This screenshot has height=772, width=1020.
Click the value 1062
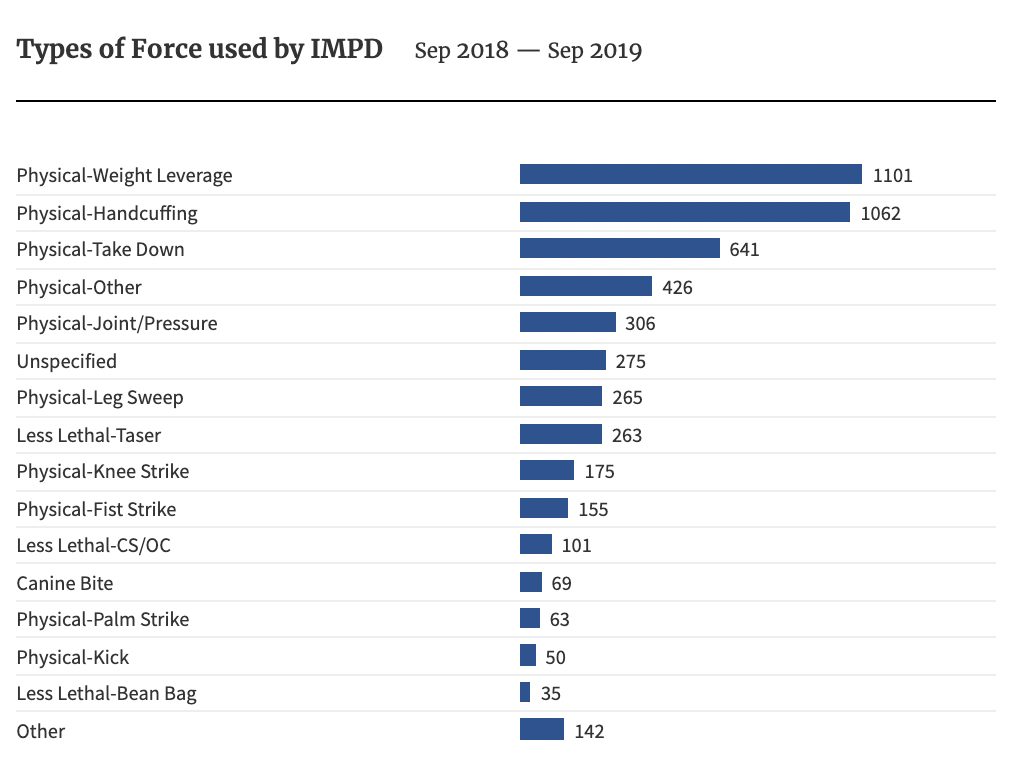click(x=881, y=213)
